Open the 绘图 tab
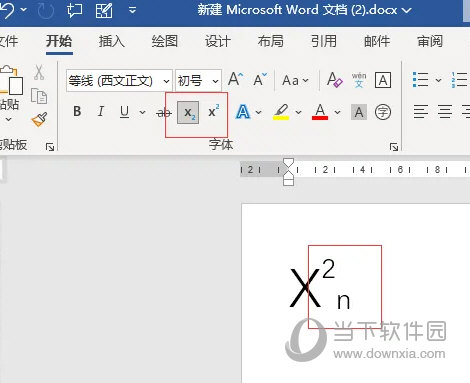This screenshot has width=470, height=383. point(165,41)
